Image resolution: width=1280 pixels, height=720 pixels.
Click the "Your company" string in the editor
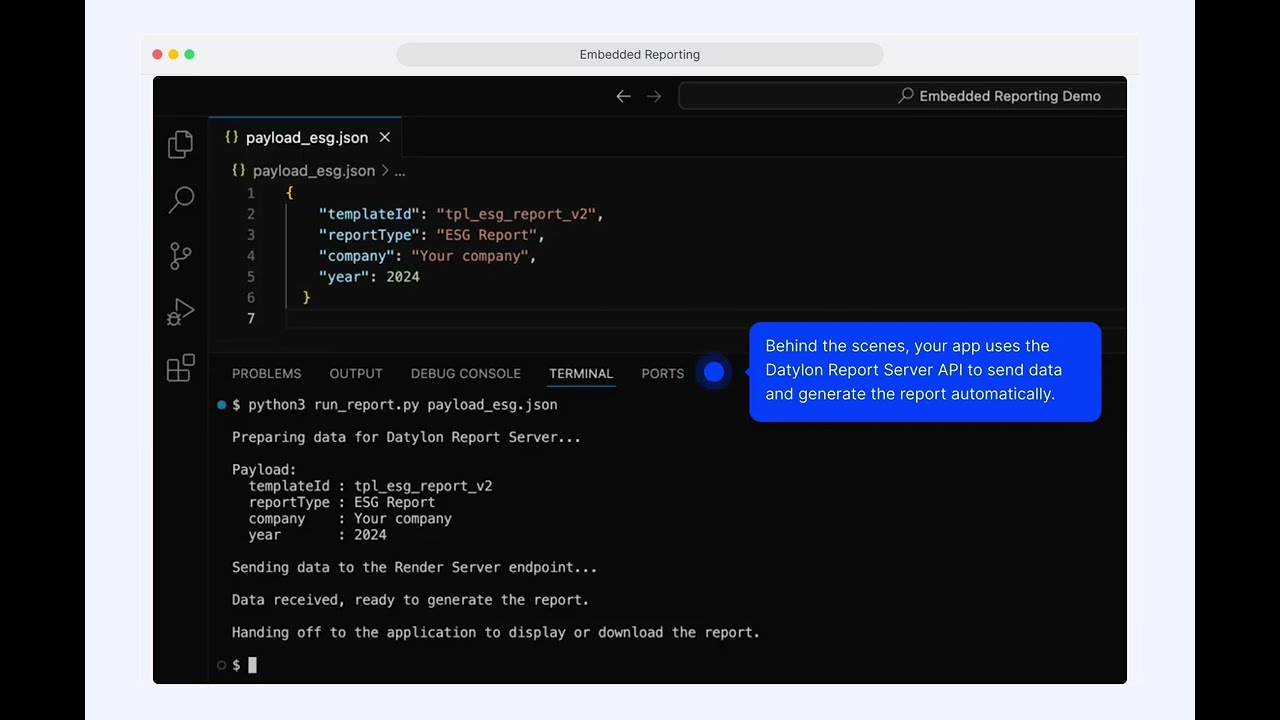[x=470, y=256]
